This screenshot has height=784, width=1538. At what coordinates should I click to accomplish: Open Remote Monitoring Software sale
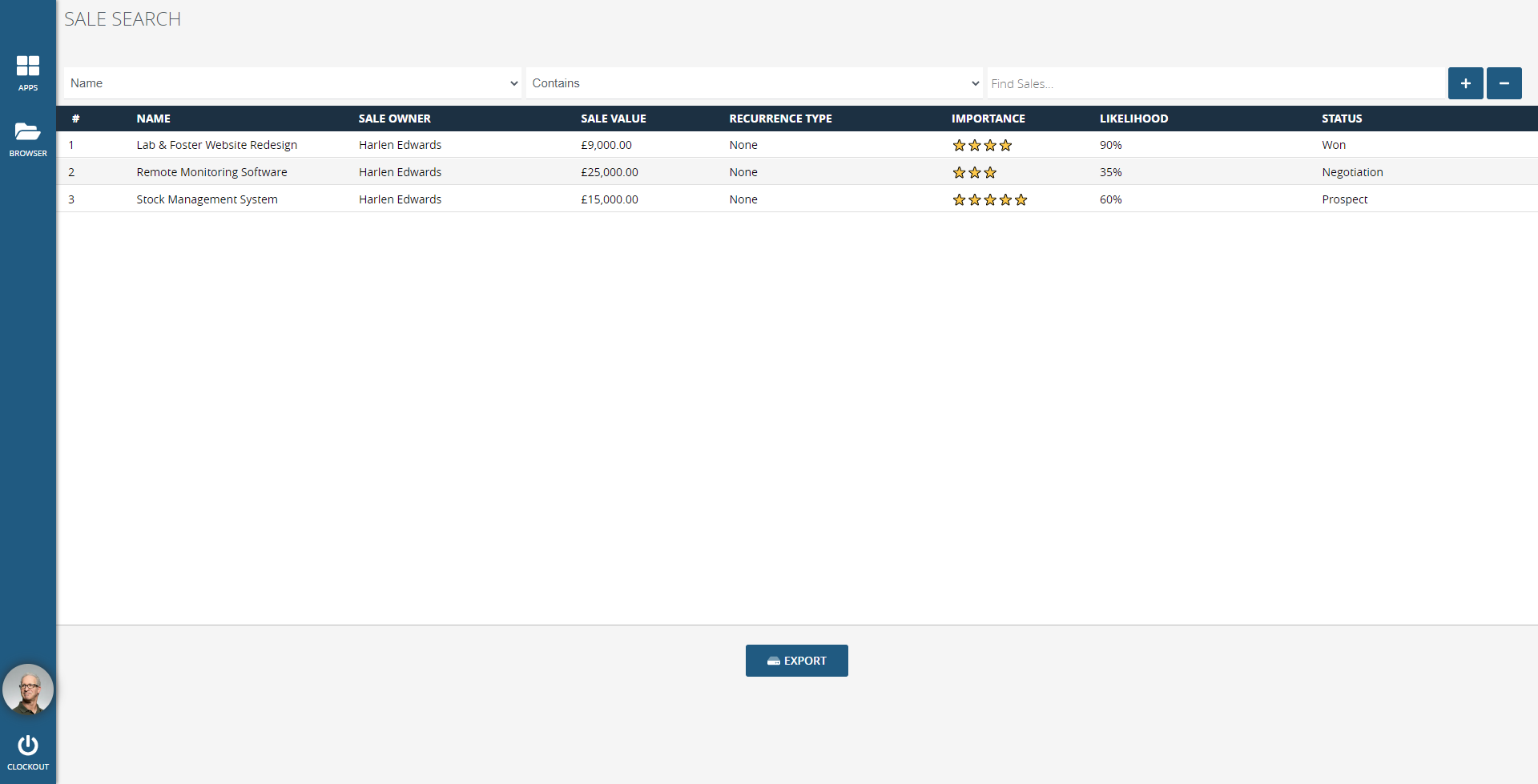(211, 172)
